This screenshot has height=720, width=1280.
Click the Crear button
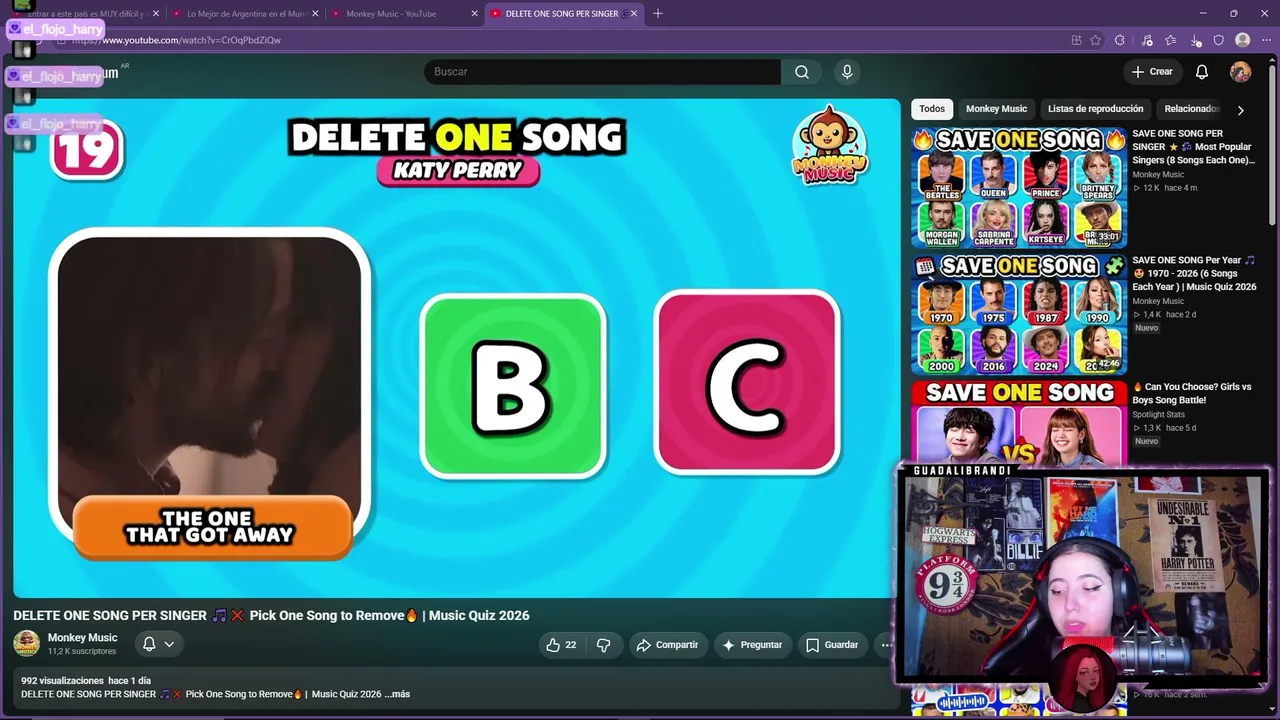(1151, 72)
